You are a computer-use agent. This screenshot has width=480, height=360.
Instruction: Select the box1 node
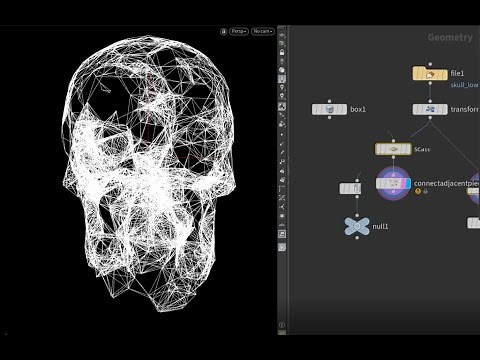pos(329,109)
